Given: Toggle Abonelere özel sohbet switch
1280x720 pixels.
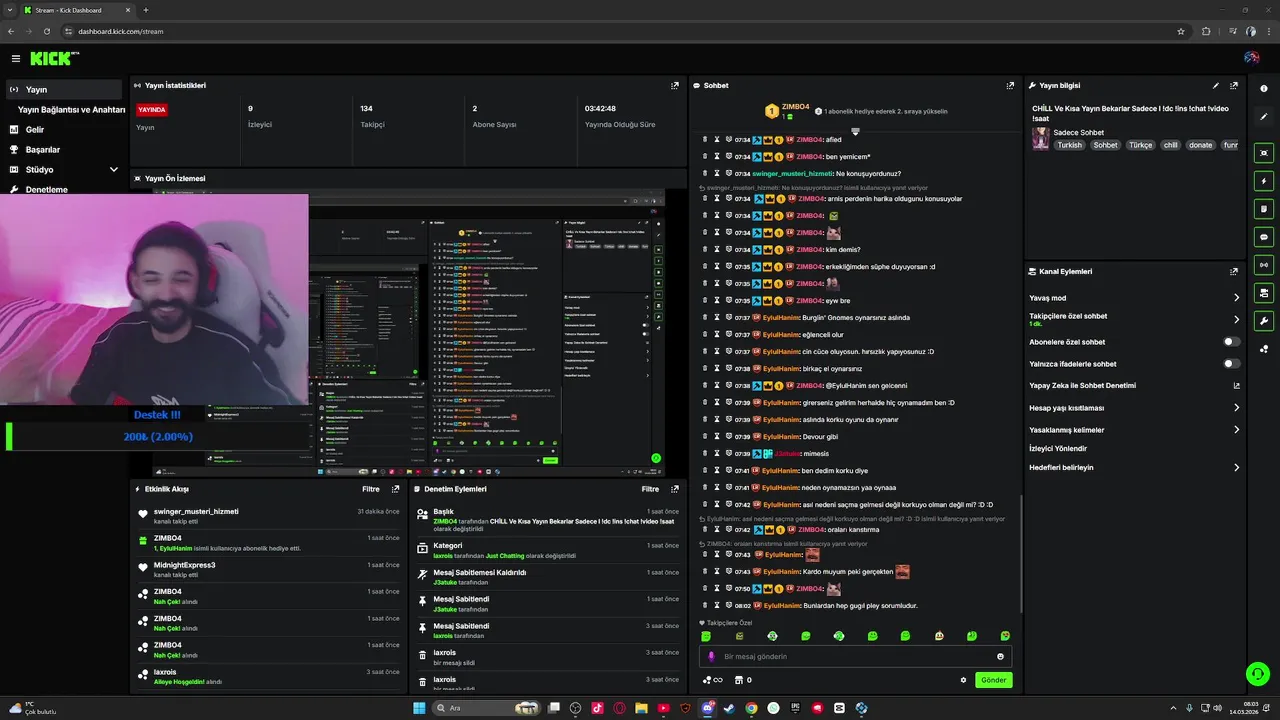Looking at the screenshot, I should pyautogui.click(x=1232, y=342).
